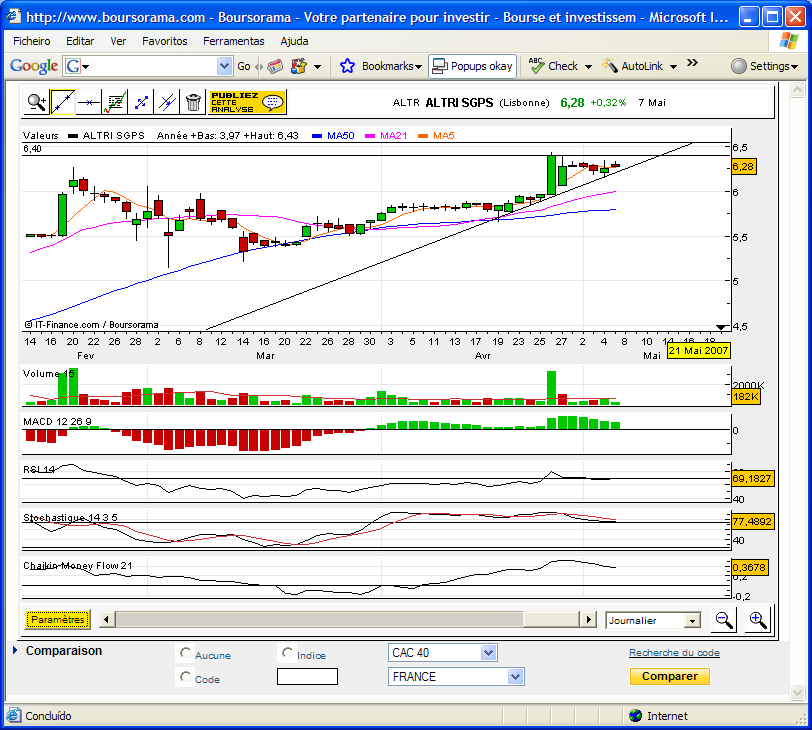Open the Ver menu

tap(118, 41)
